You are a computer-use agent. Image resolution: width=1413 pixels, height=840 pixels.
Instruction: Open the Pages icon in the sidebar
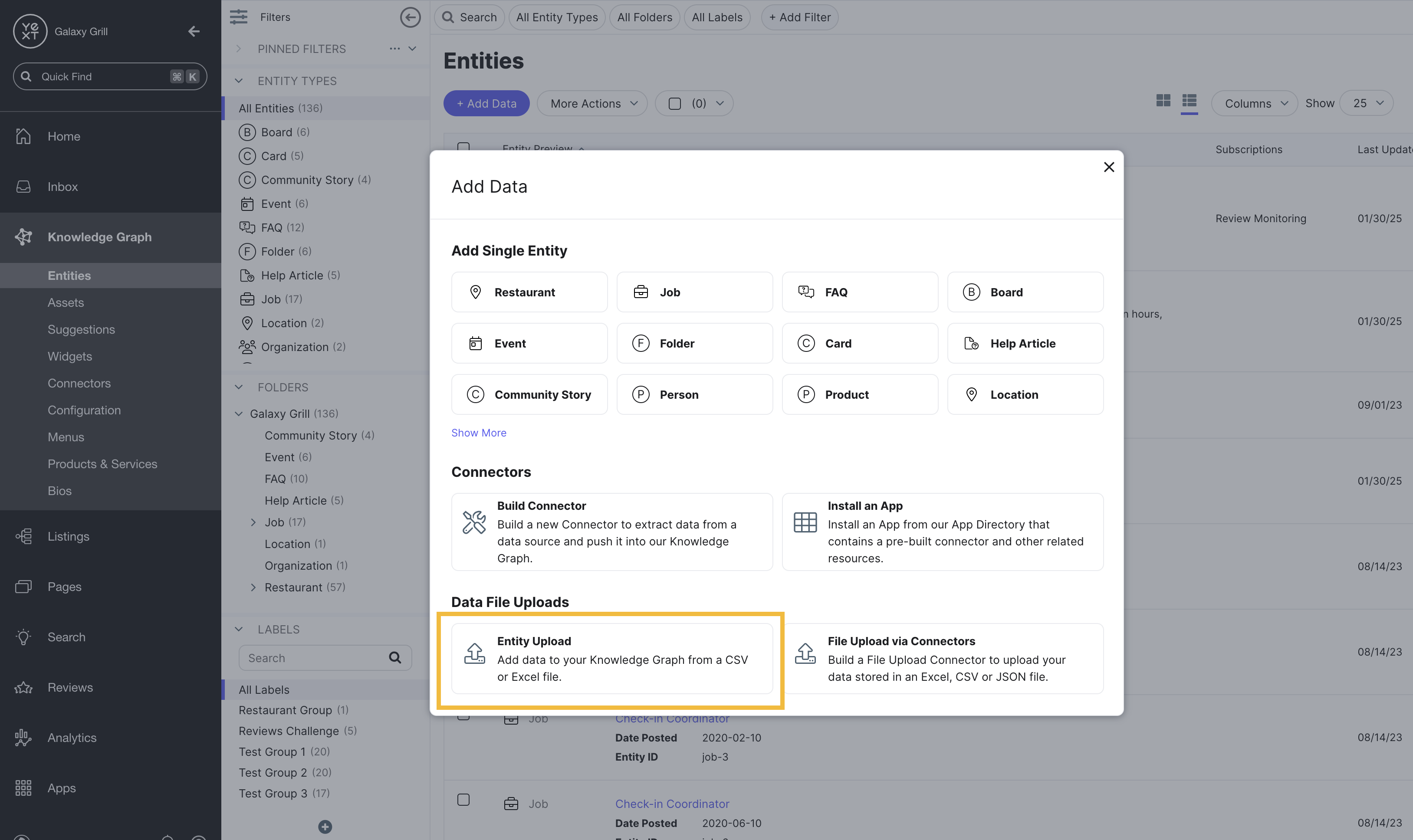coord(23,587)
